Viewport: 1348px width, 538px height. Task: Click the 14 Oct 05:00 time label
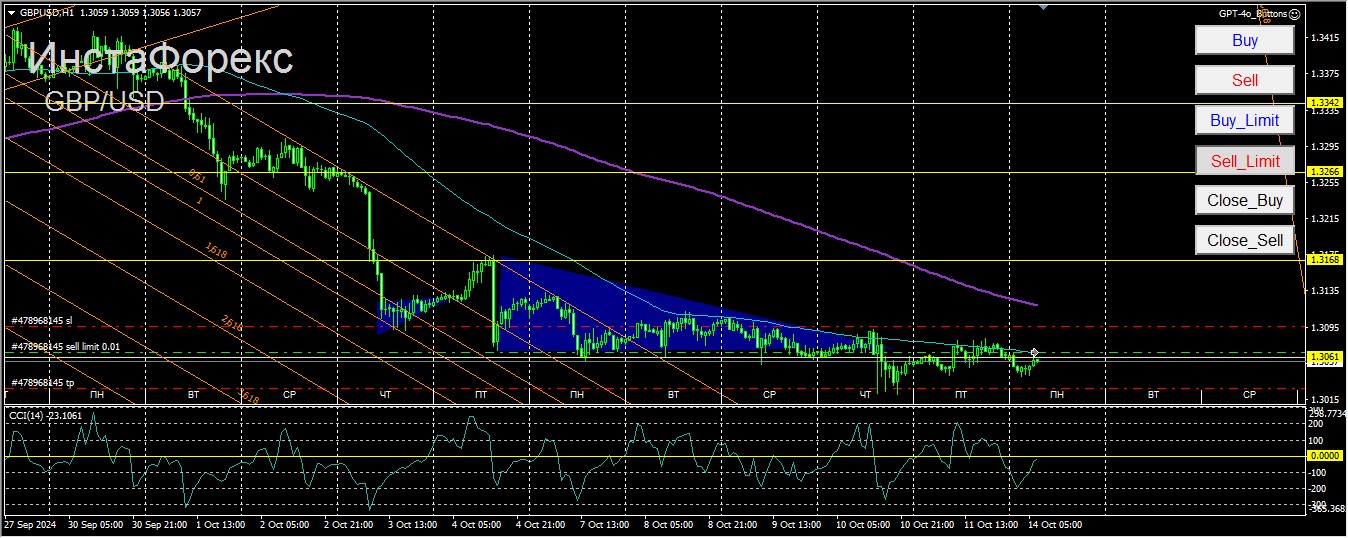pos(1056,524)
